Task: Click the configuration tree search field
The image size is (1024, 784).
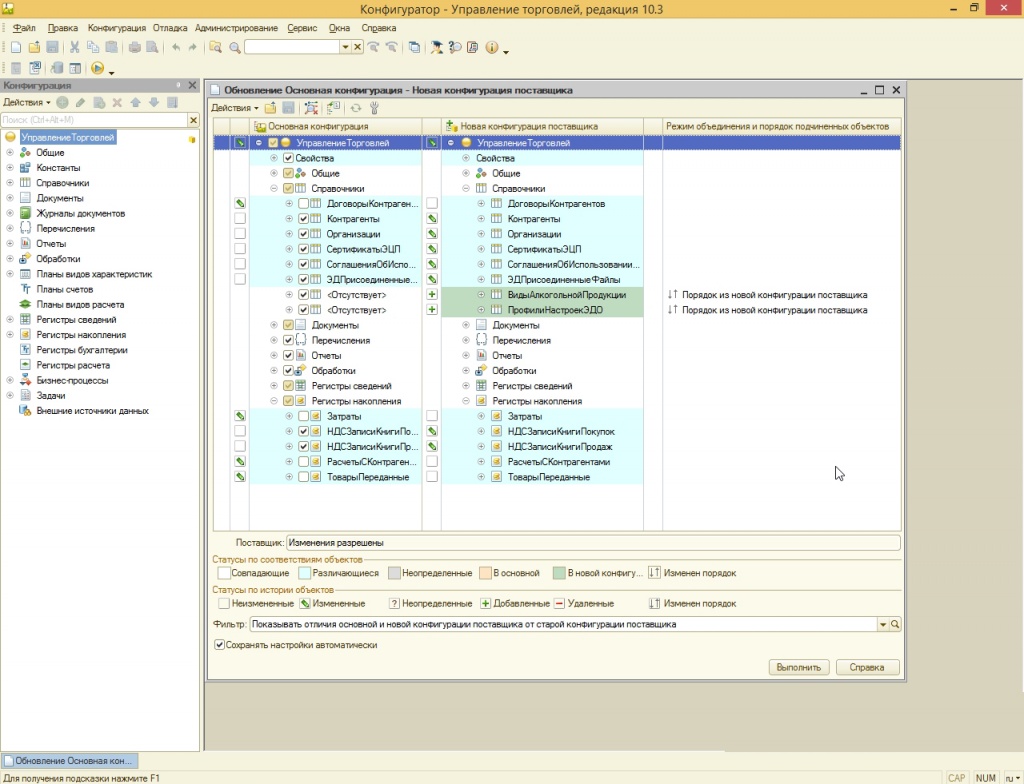Action: (95, 120)
